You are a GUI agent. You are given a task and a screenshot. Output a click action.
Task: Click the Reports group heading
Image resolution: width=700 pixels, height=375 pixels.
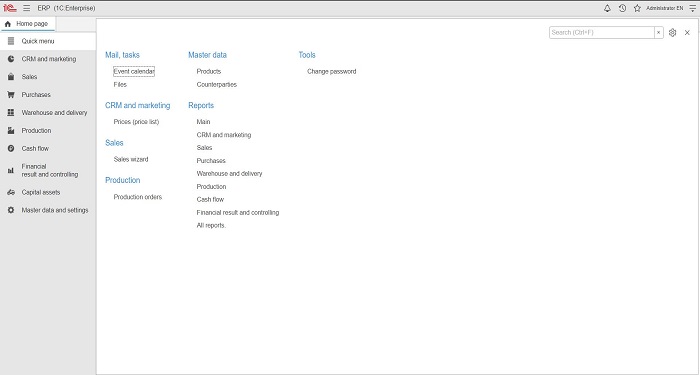[201, 105]
